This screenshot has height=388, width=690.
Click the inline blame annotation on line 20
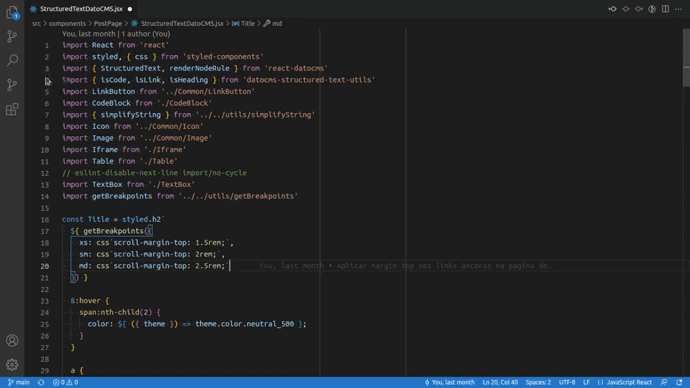pyautogui.click(x=405, y=266)
